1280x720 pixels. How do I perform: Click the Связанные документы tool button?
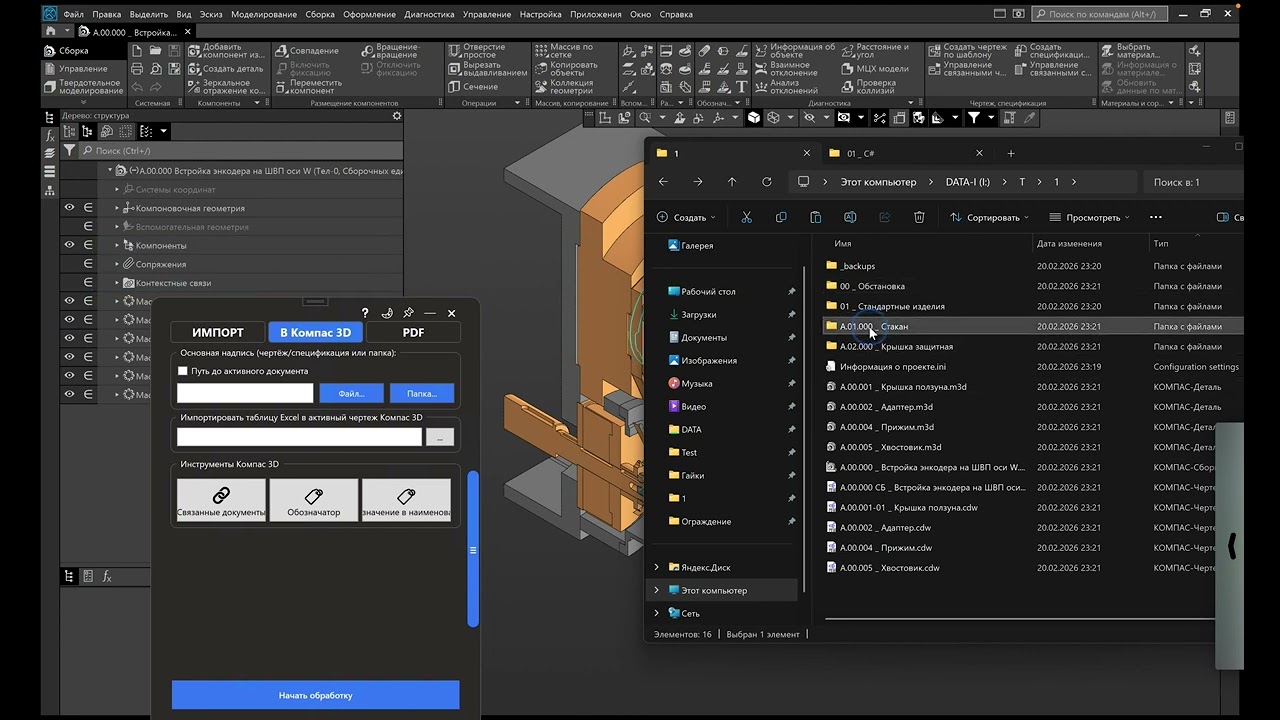point(221,500)
